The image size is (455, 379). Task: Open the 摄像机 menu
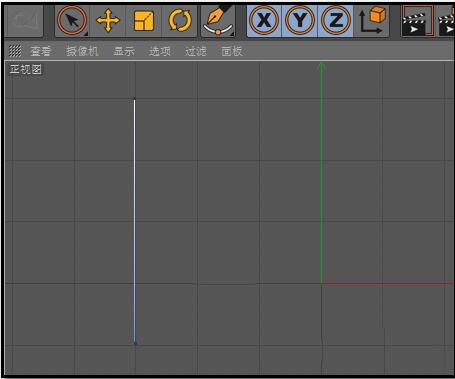[x=82, y=51]
